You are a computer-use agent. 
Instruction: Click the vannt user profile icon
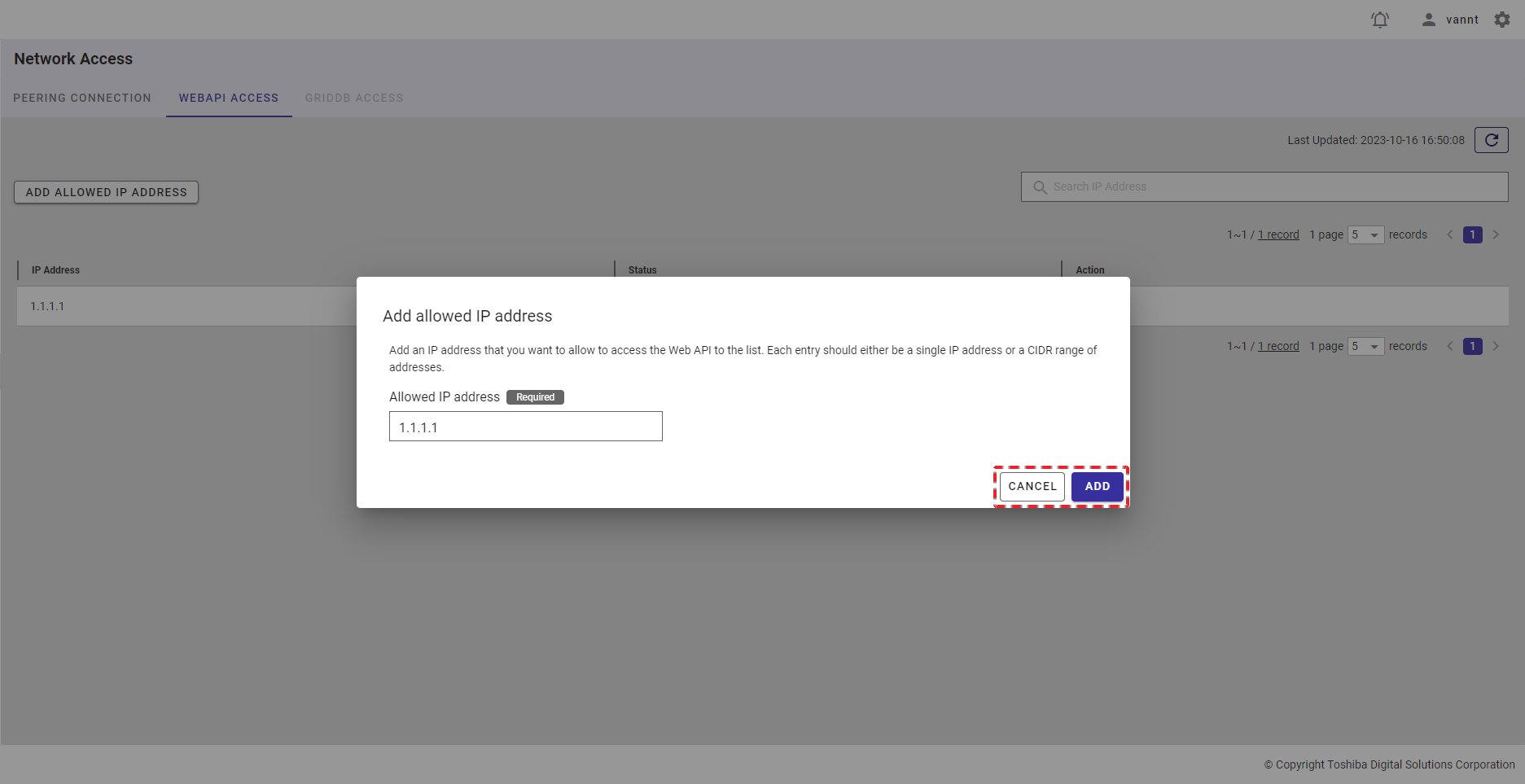(1428, 20)
